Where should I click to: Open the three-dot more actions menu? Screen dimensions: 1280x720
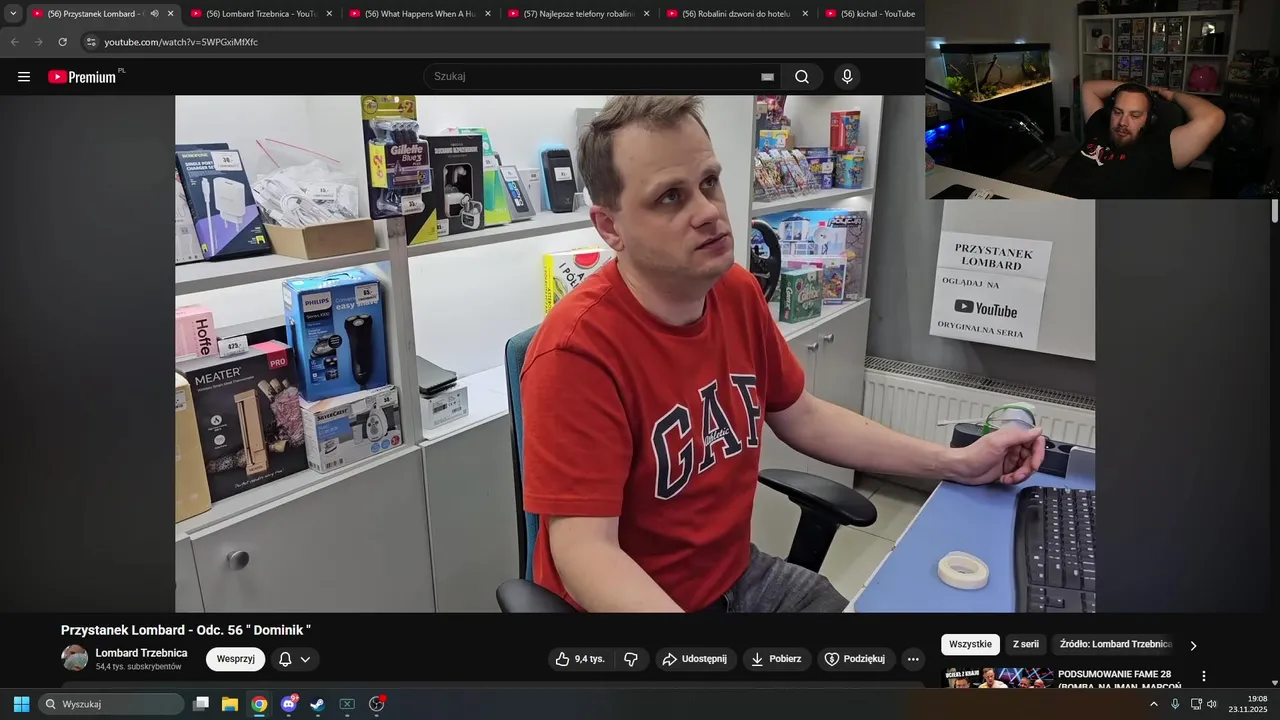click(912, 659)
